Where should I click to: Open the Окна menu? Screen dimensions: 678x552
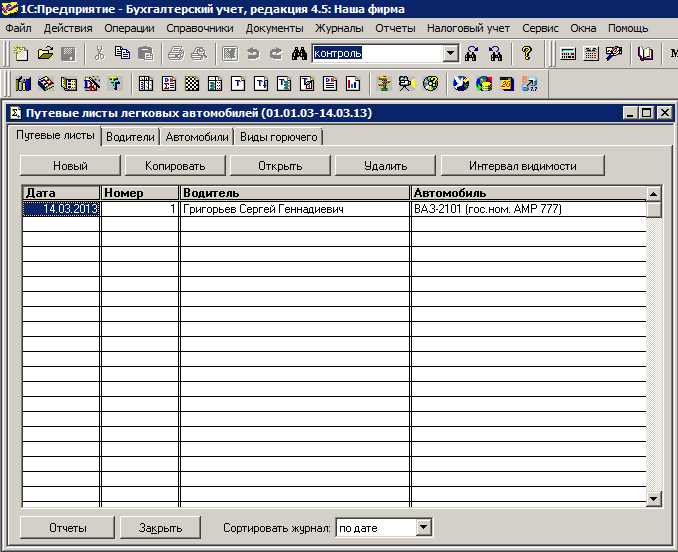[x=583, y=29]
